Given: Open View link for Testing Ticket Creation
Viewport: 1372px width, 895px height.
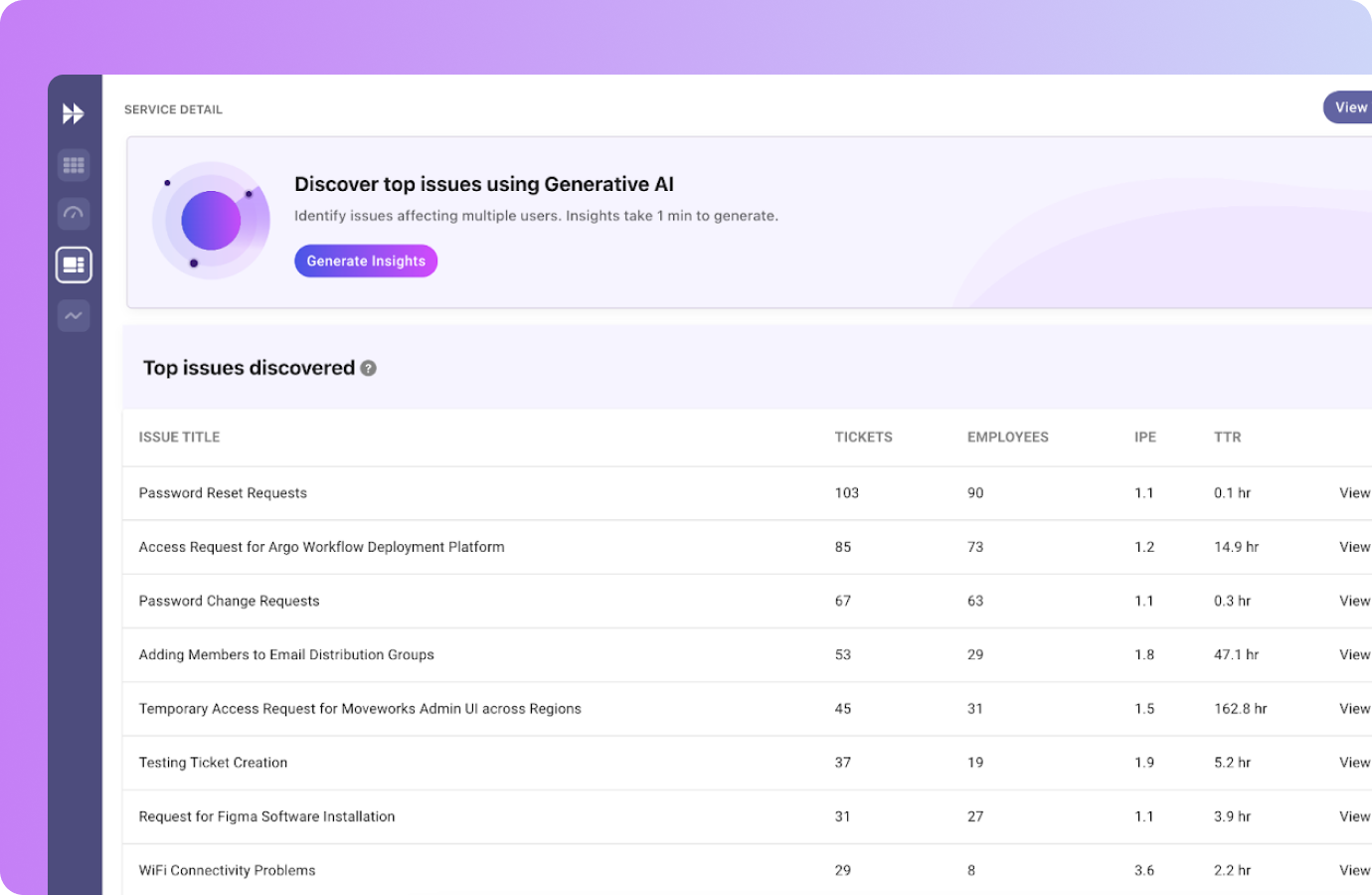Looking at the screenshot, I should coord(1354,763).
